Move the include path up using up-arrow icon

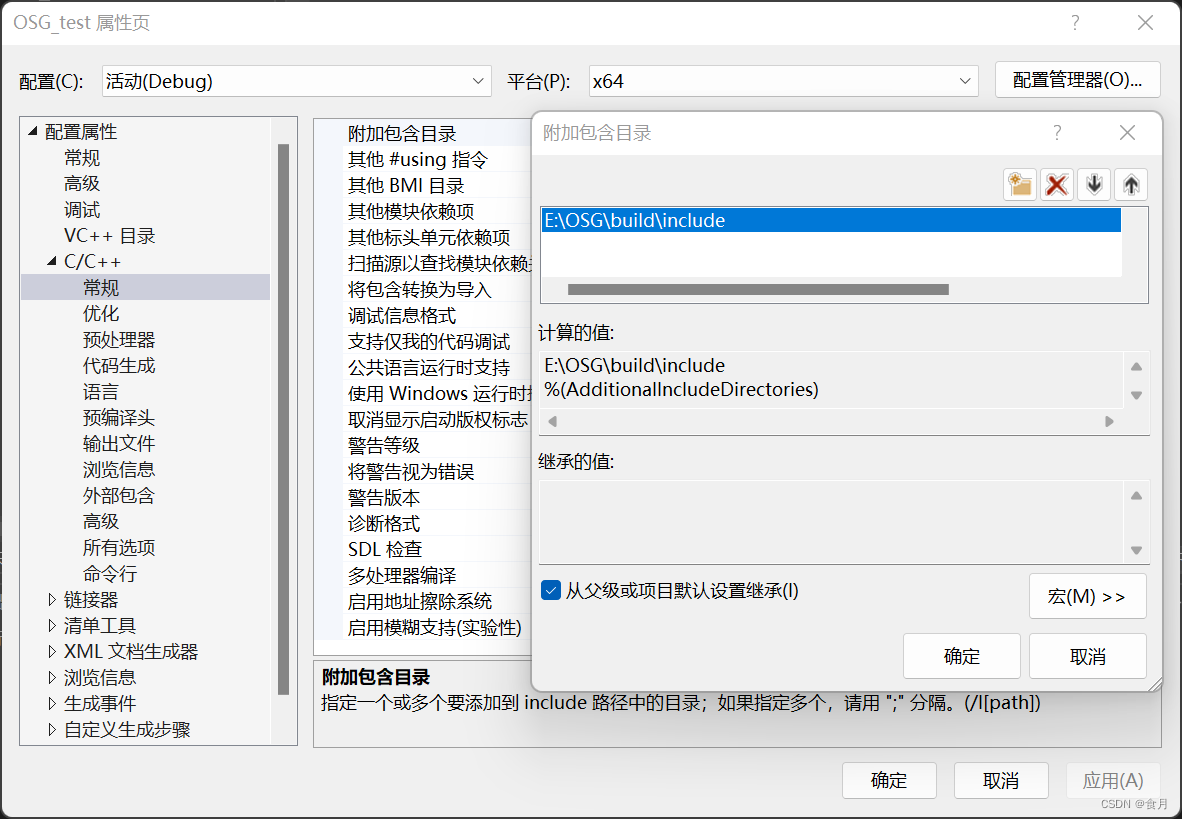(1130, 184)
